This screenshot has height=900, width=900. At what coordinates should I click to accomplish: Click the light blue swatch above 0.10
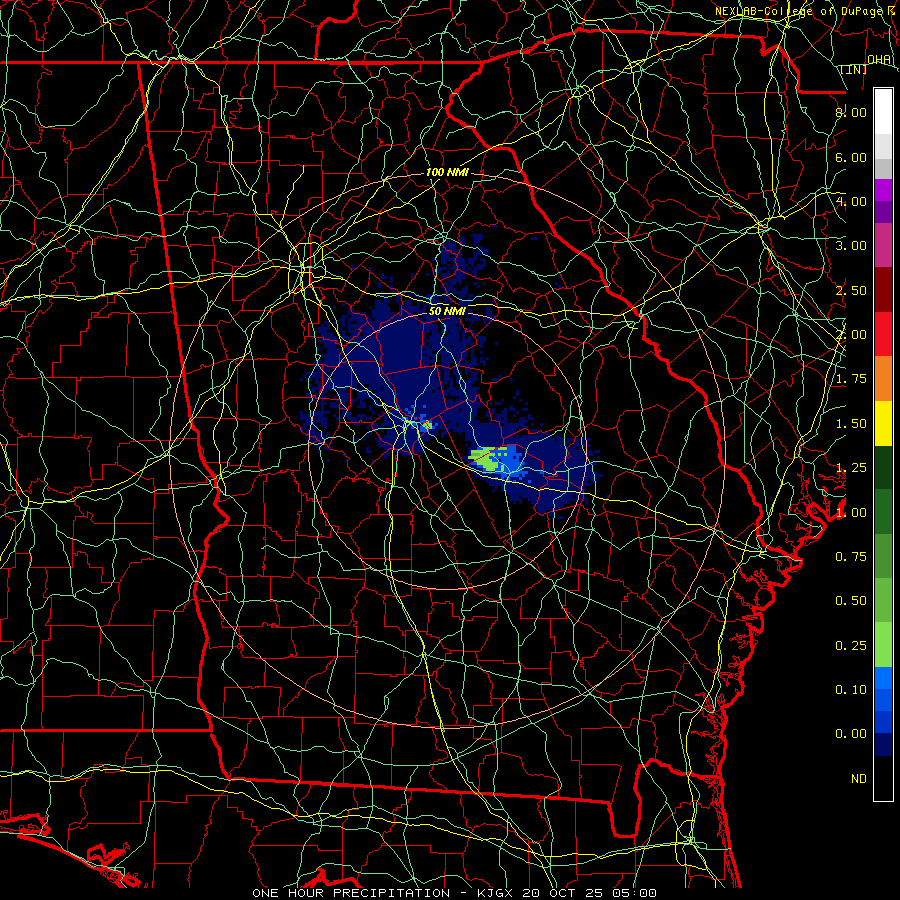tap(883, 678)
